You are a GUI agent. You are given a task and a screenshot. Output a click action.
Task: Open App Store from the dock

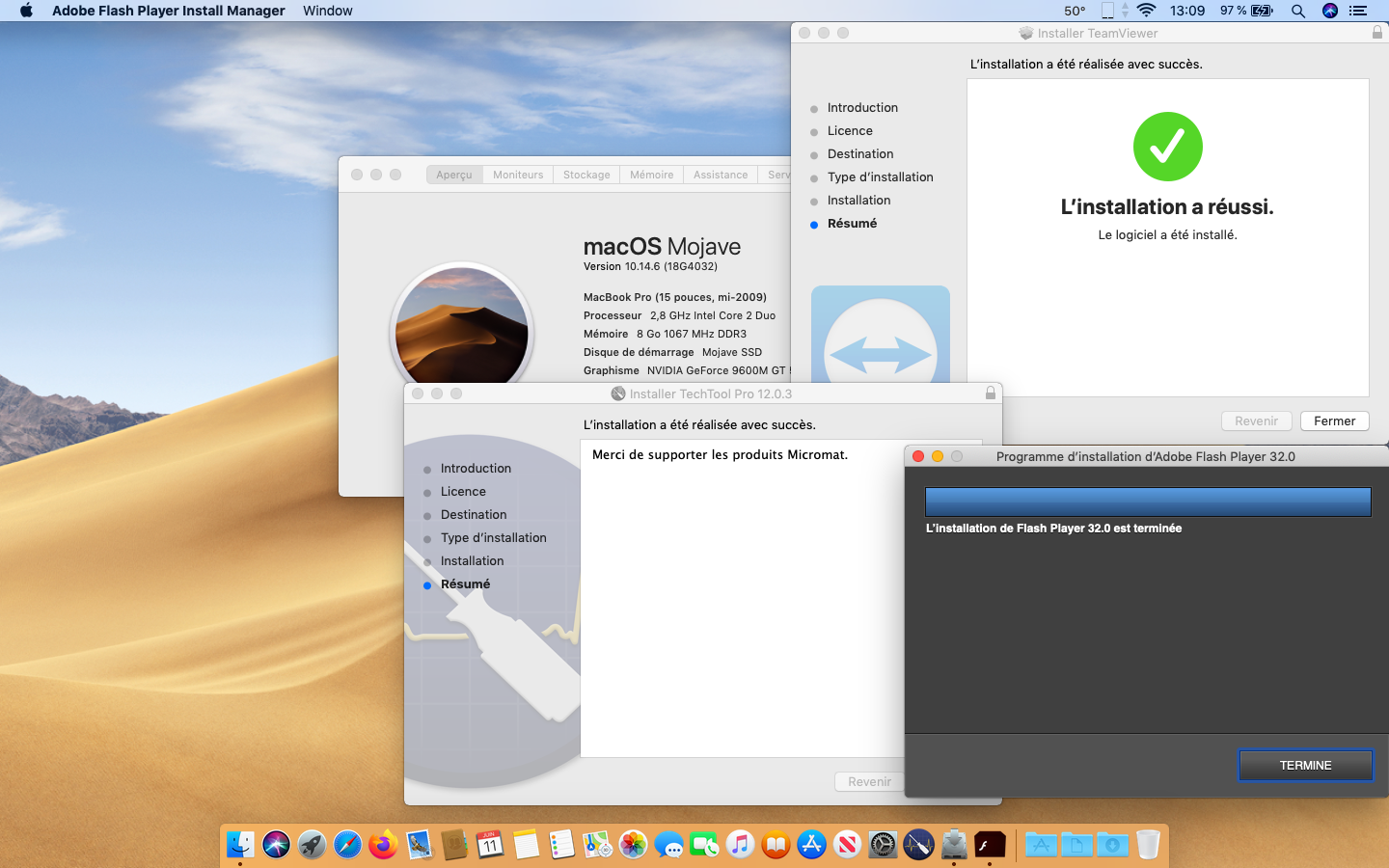(811, 845)
